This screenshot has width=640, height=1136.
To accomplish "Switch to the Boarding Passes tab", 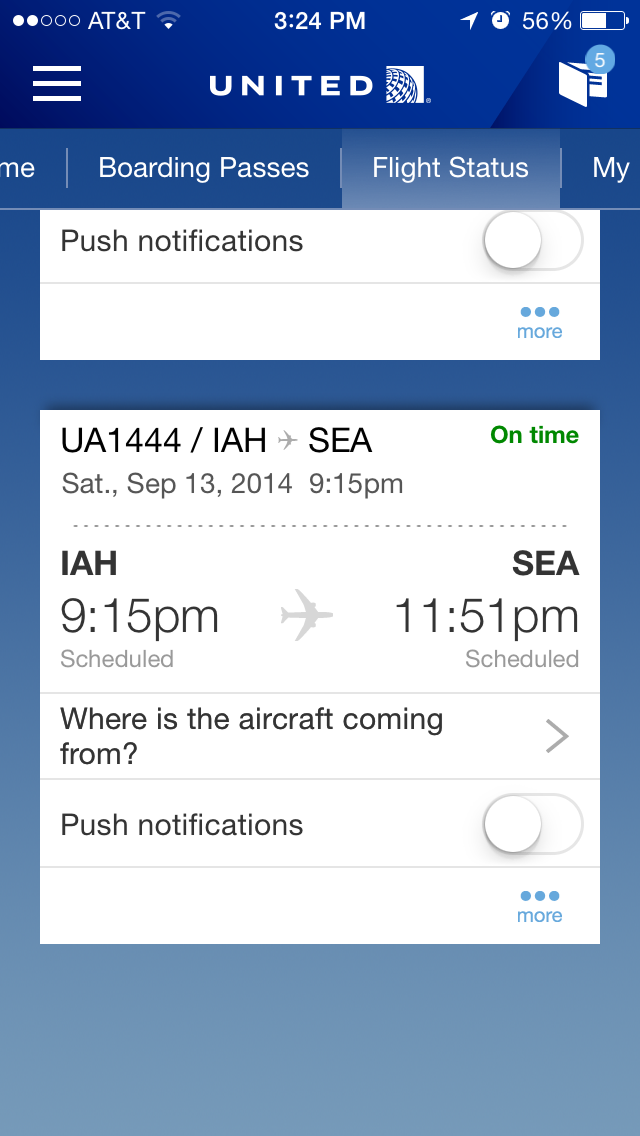I will coord(204,168).
